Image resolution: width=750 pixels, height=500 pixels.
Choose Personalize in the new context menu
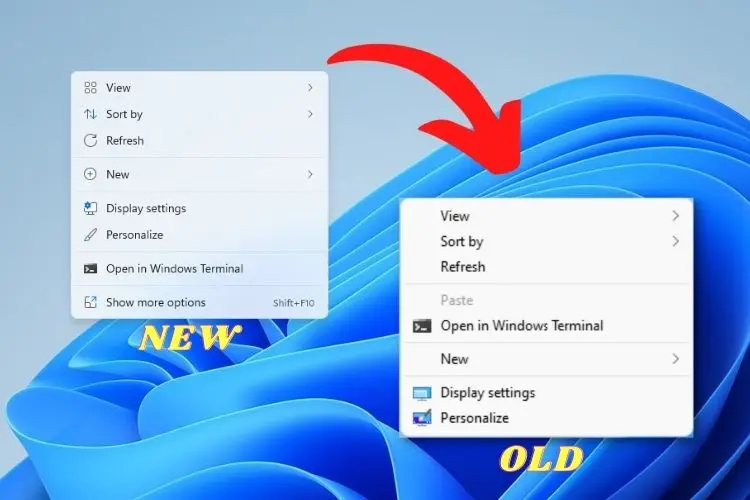[199, 235]
